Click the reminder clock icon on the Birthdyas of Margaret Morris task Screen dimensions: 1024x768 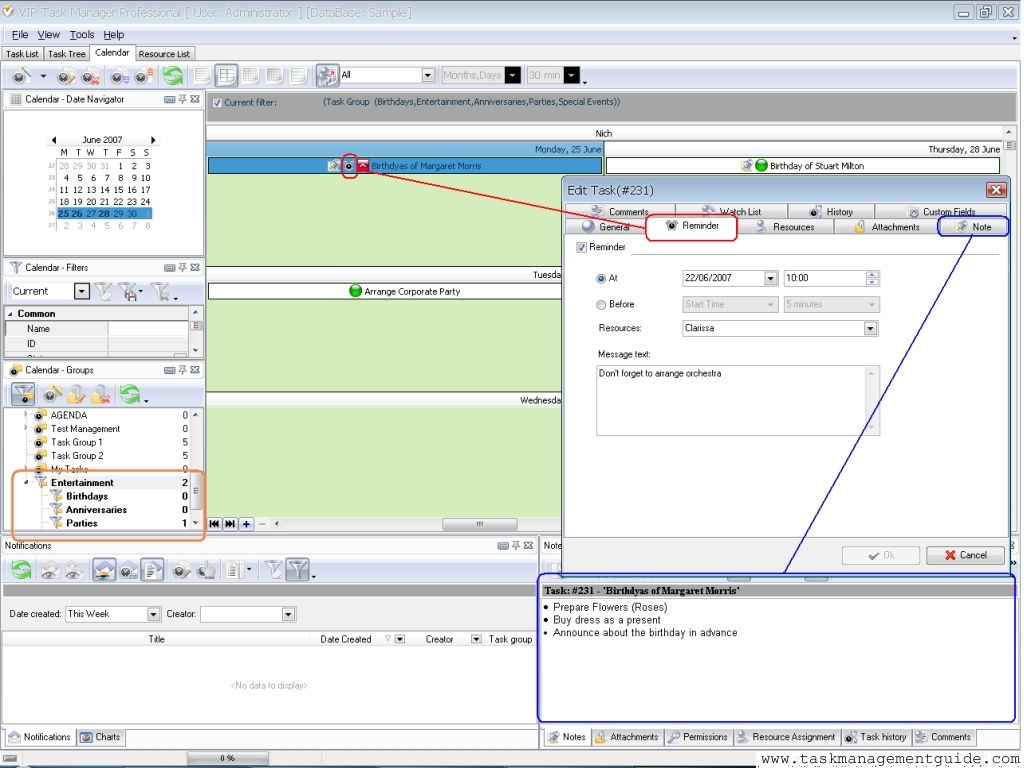[349, 166]
